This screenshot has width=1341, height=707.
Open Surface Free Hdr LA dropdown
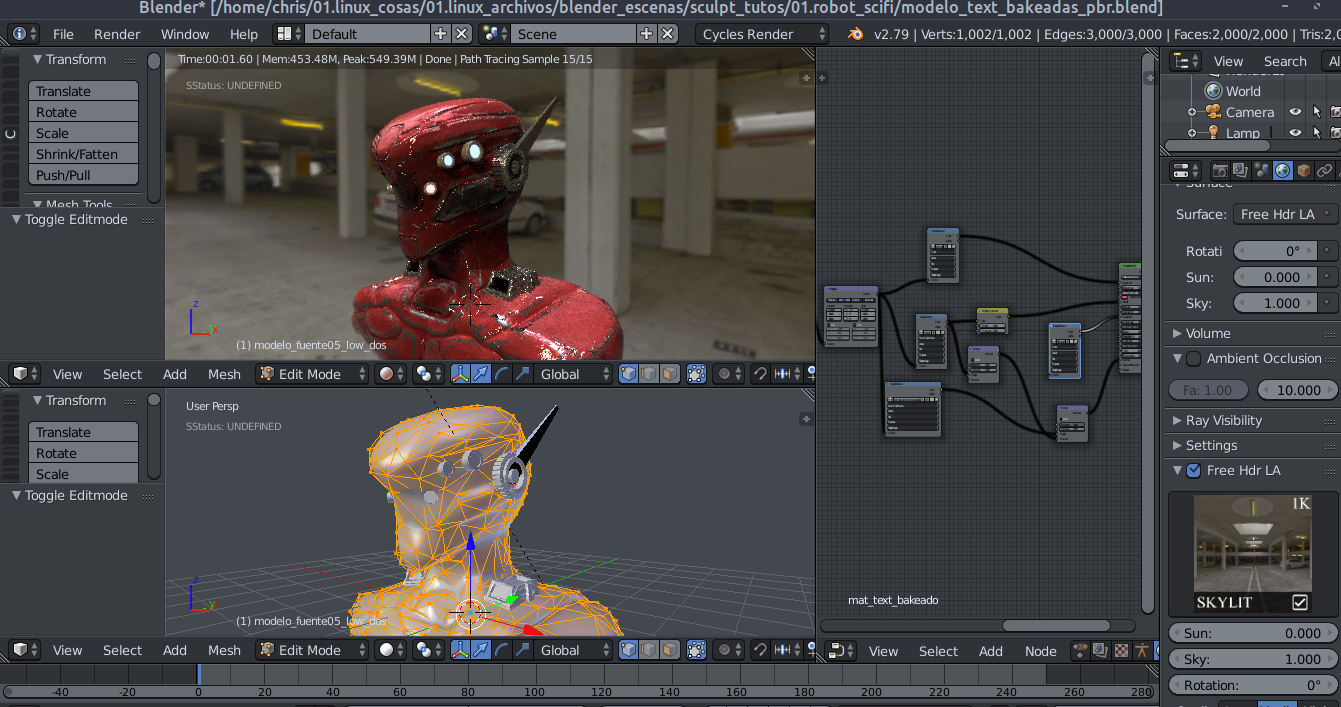1285,214
